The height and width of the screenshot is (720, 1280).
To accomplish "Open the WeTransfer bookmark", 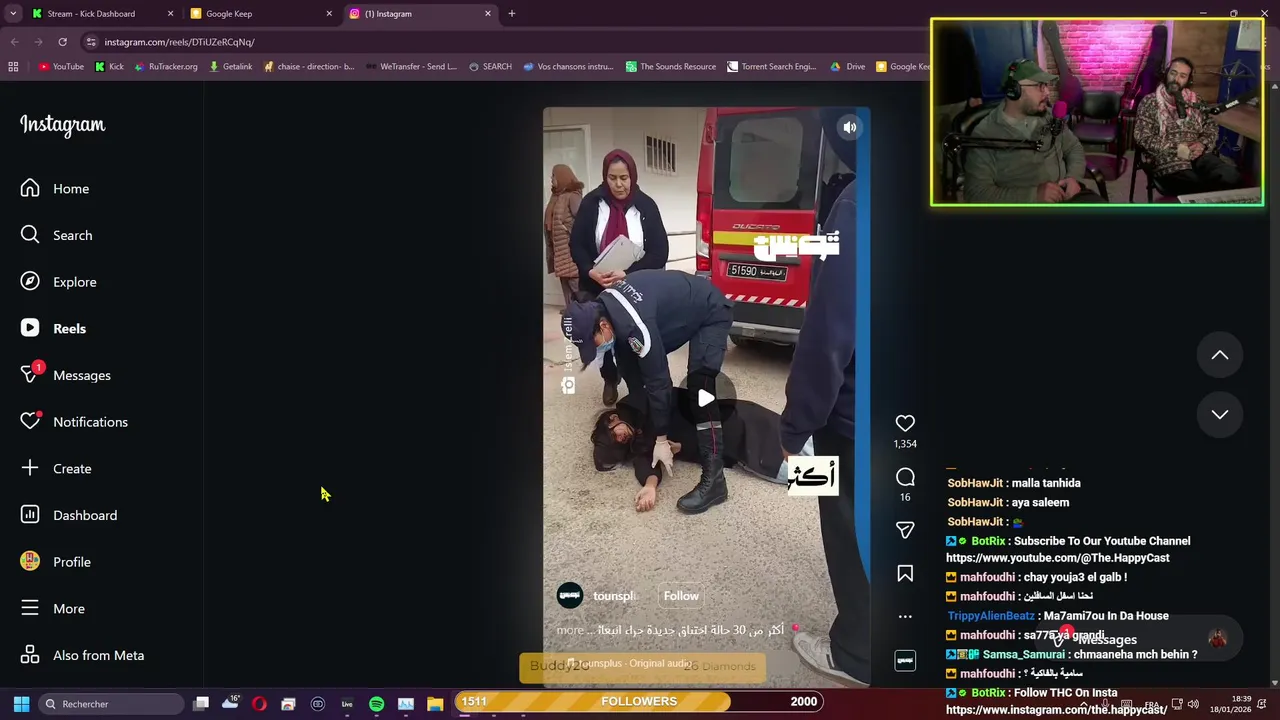I will 411,67.
